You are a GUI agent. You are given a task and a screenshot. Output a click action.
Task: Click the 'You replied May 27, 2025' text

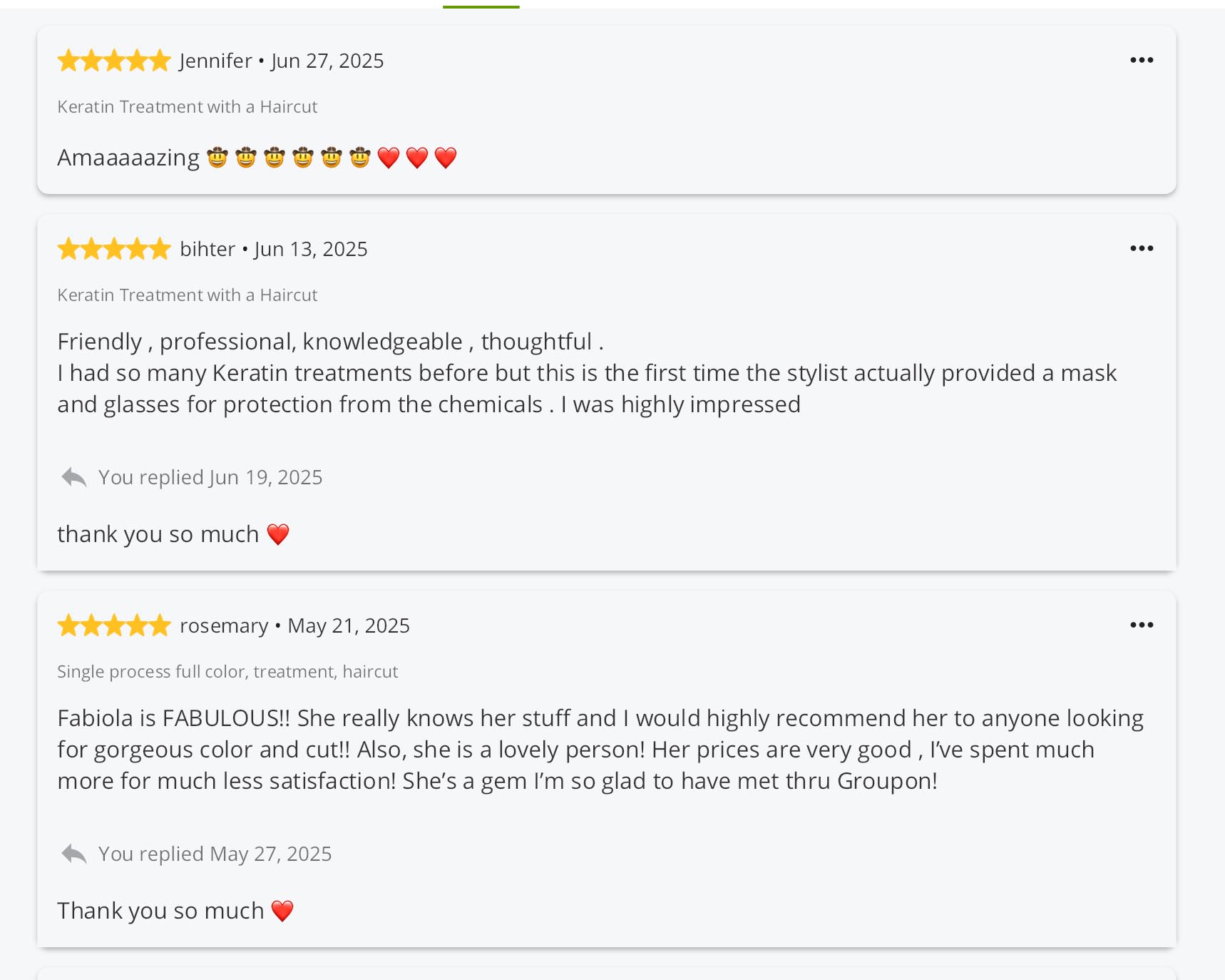[215, 854]
